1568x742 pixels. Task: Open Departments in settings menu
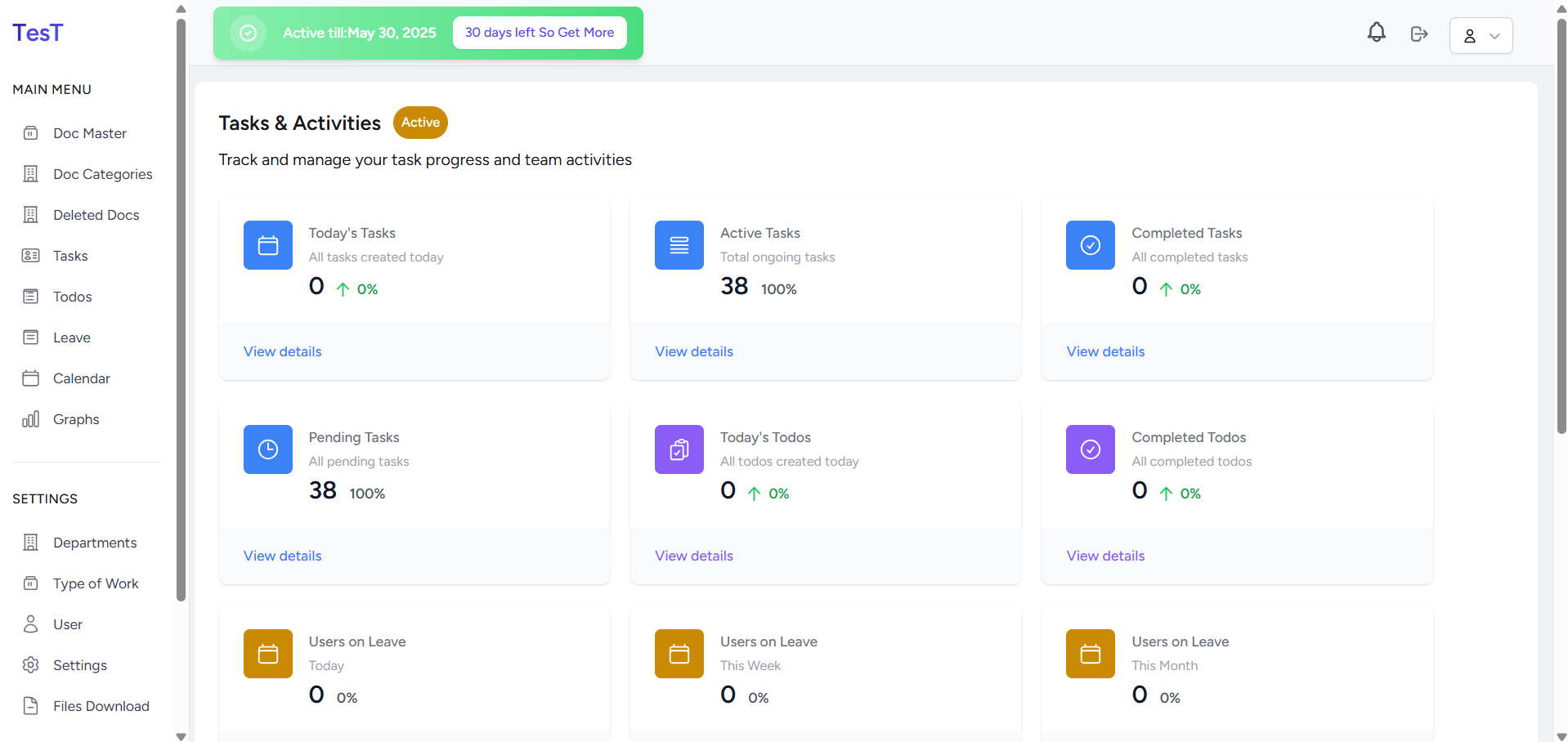(95, 543)
